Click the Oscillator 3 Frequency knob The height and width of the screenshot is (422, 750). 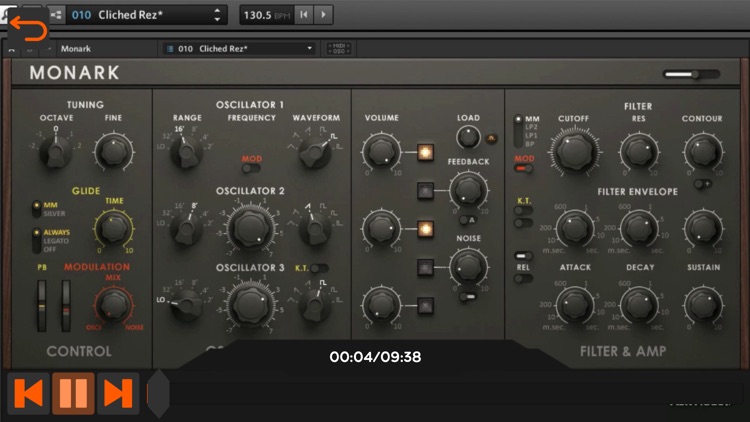click(x=251, y=305)
